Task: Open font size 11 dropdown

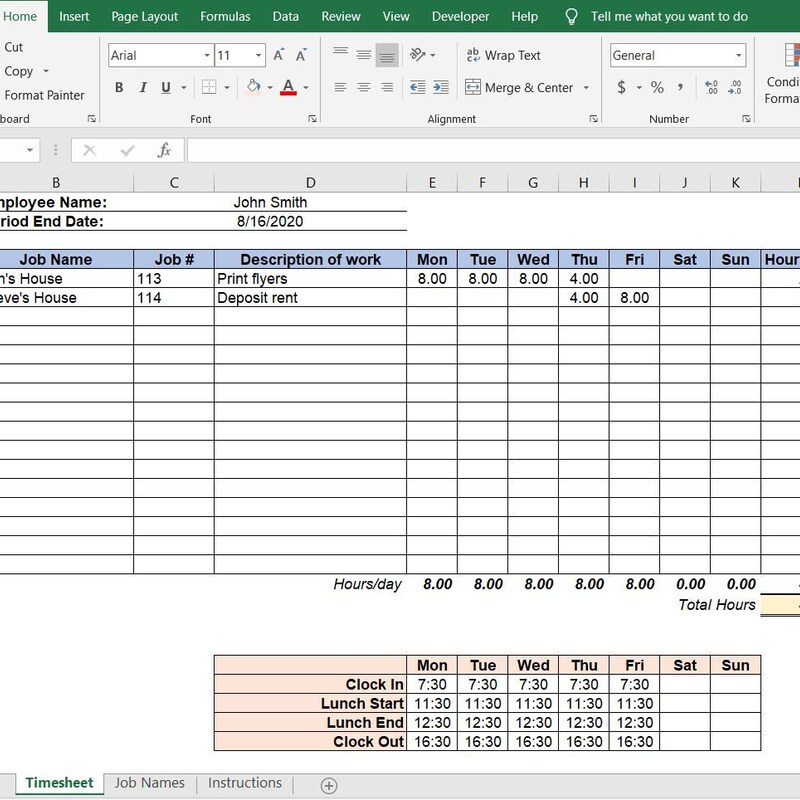Action: (x=259, y=55)
